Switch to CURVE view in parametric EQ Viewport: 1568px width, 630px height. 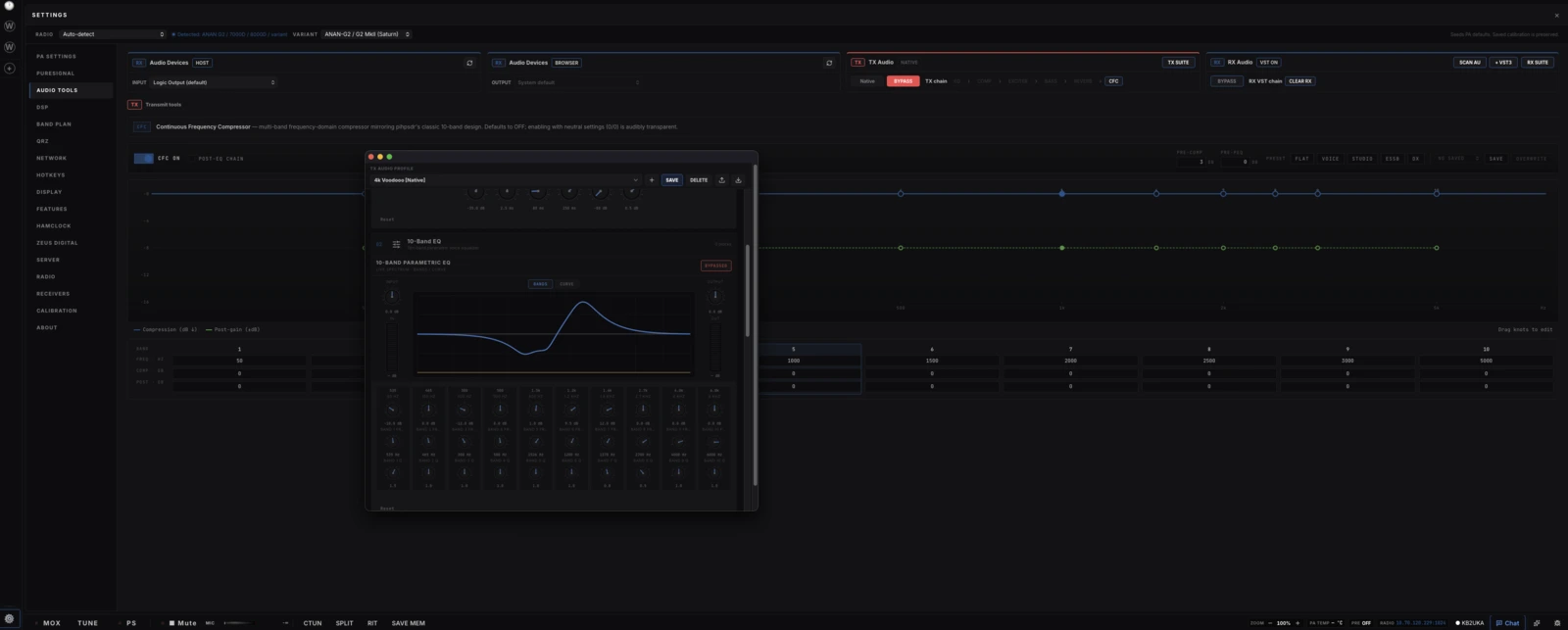[566, 284]
